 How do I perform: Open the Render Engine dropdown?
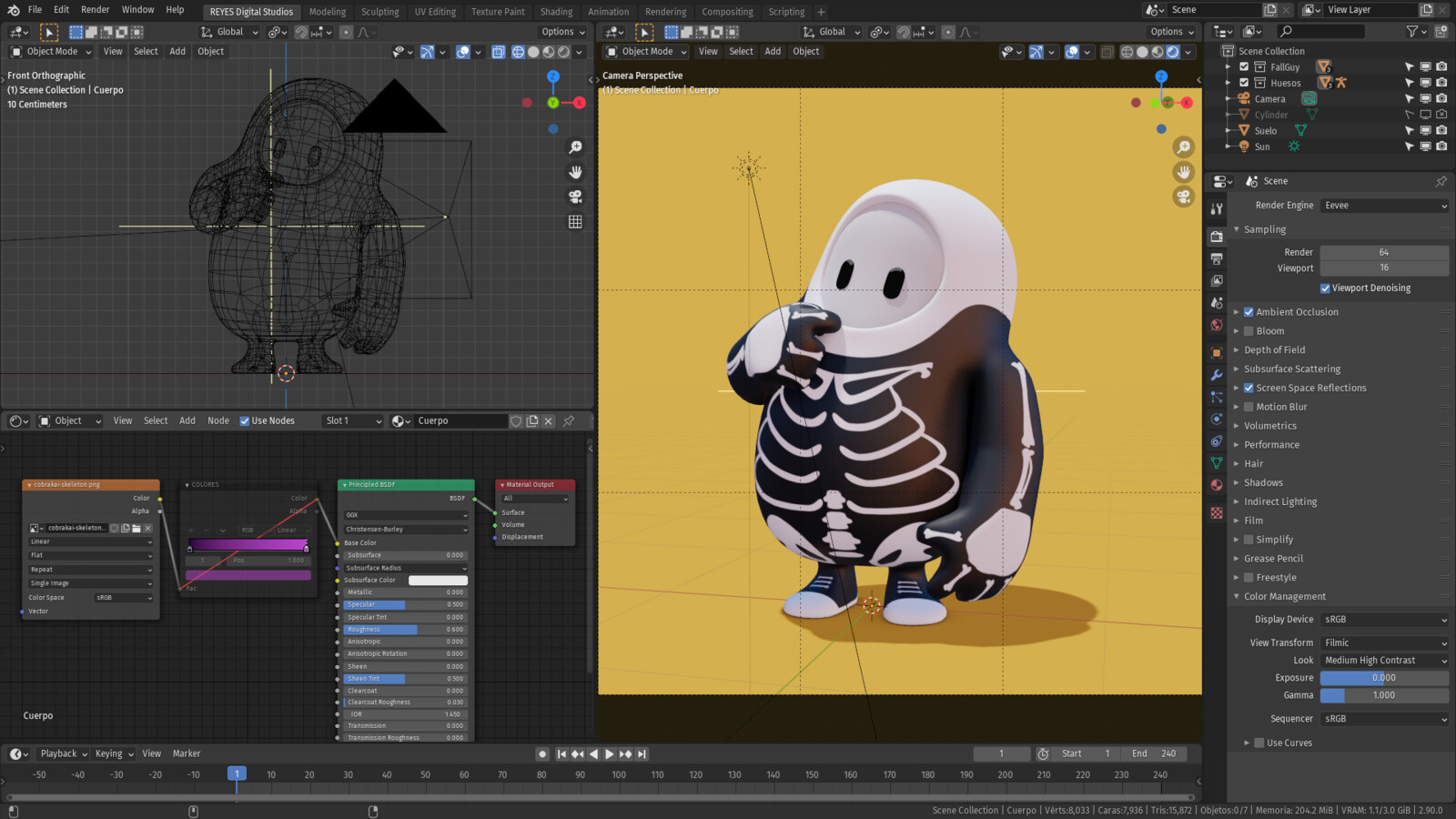(x=1384, y=206)
